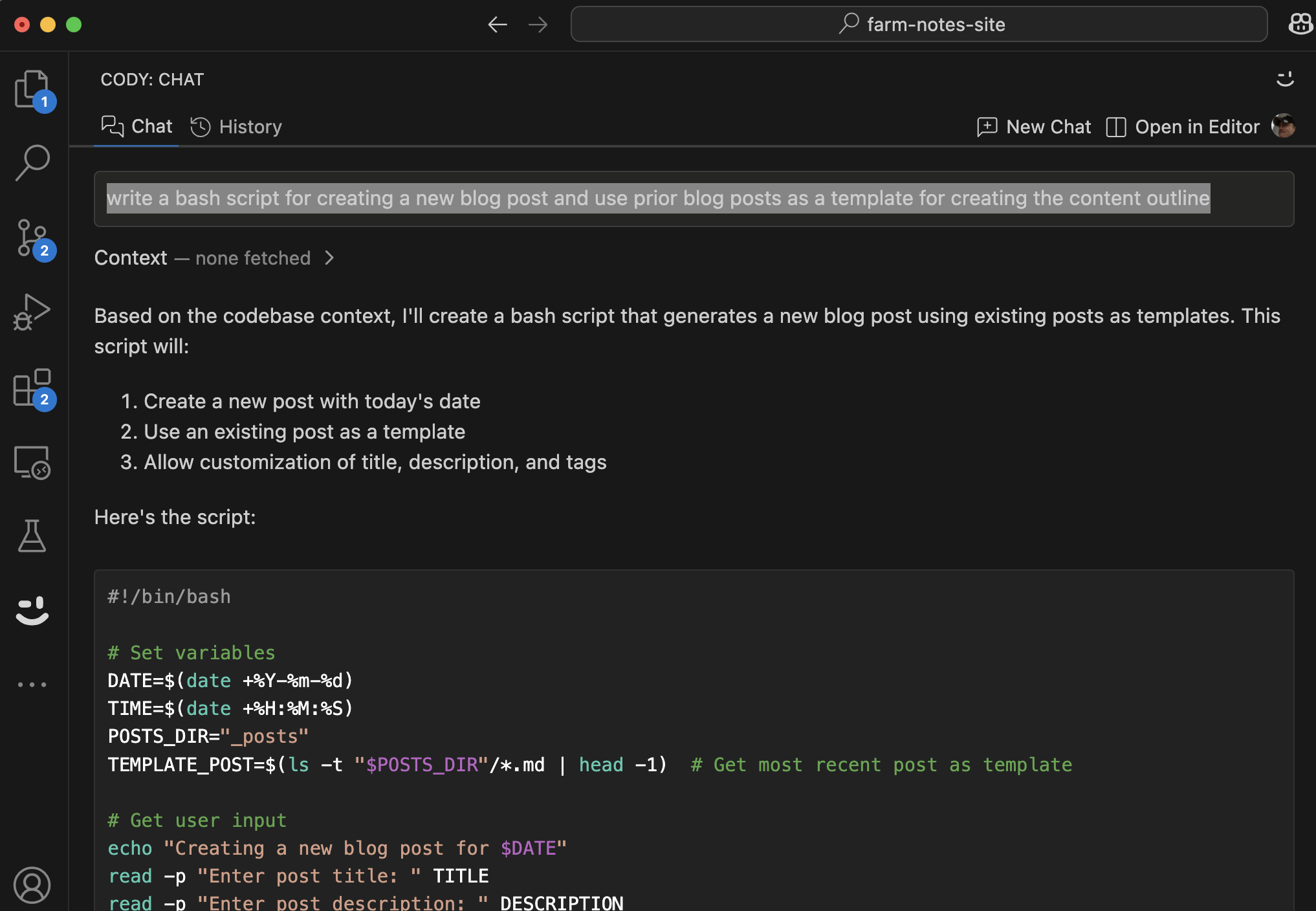This screenshot has height=911, width=1316.
Task: Click Cody smiley icon in panel header
Action: [1285, 79]
